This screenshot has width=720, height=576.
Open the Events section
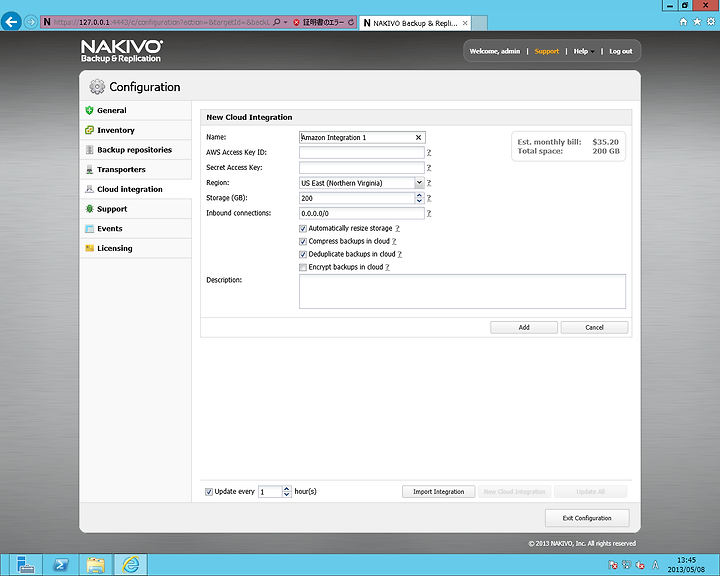135,229
